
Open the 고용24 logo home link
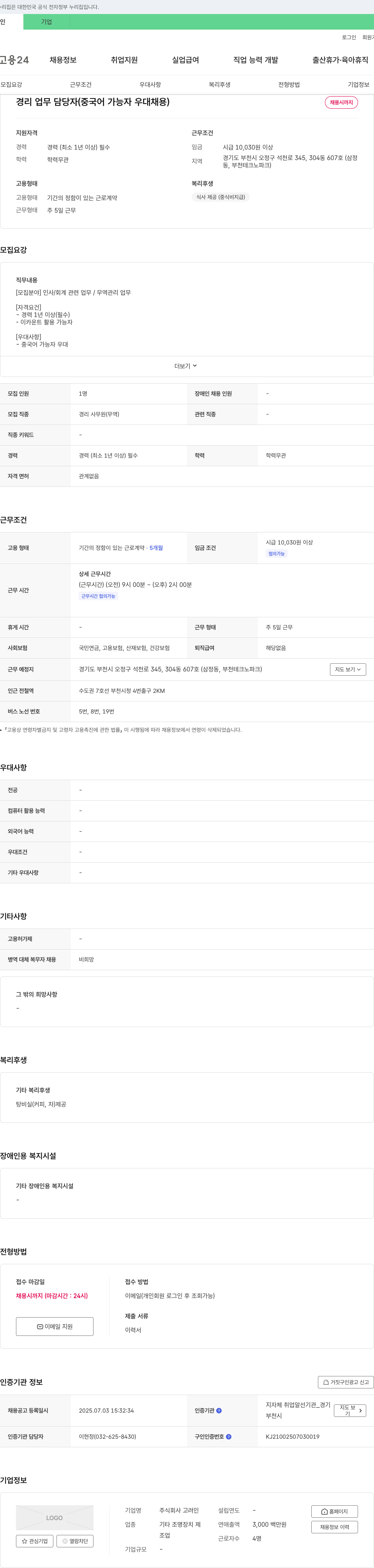(14, 60)
